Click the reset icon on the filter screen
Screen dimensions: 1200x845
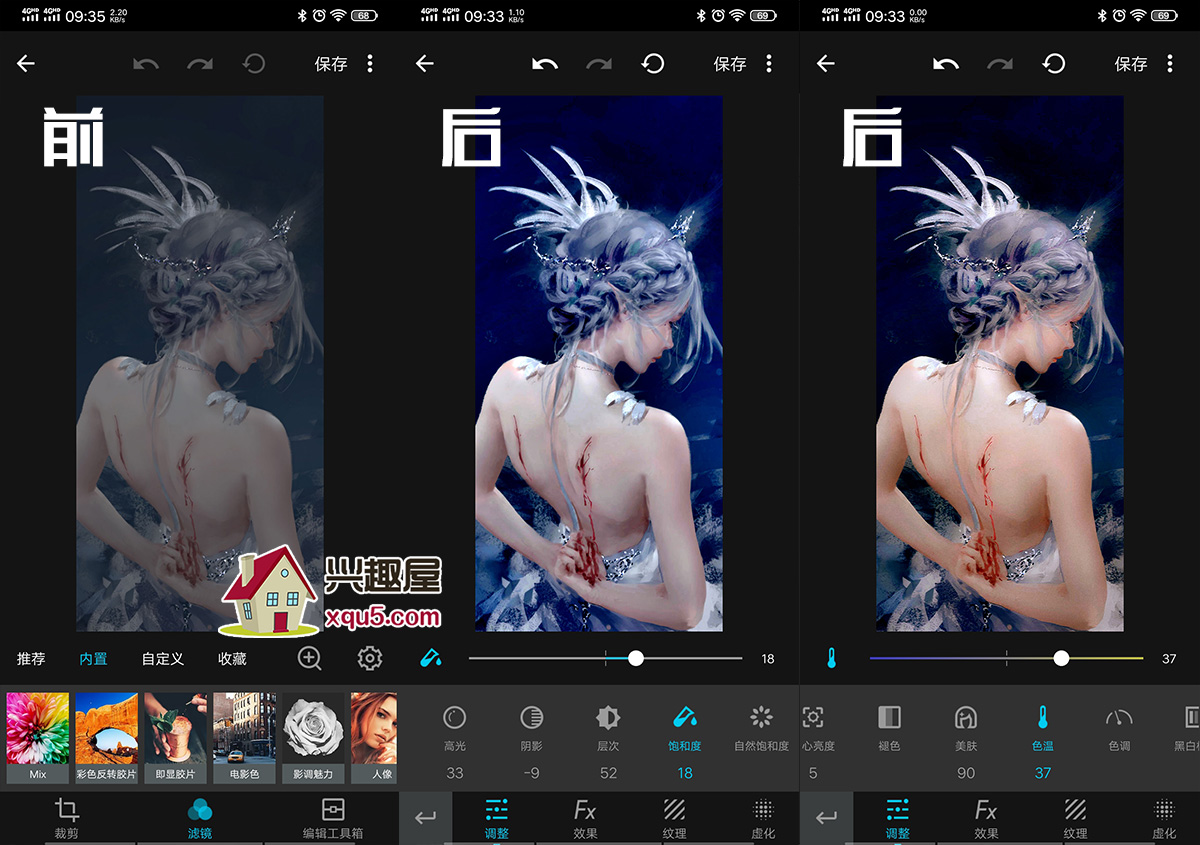pyautogui.click(x=254, y=64)
